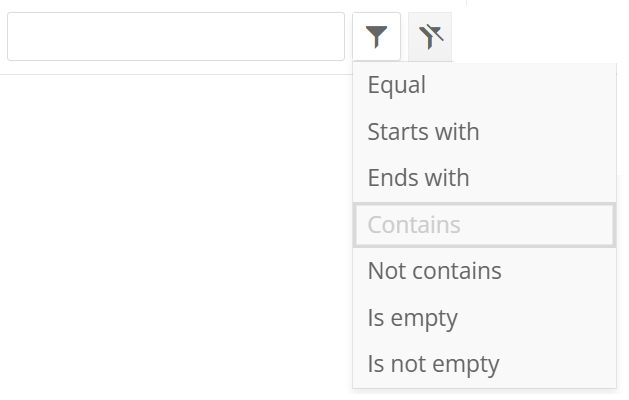The width and height of the screenshot is (629, 400).
Task: Focus the empty filter value field
Action: point(176,37)
